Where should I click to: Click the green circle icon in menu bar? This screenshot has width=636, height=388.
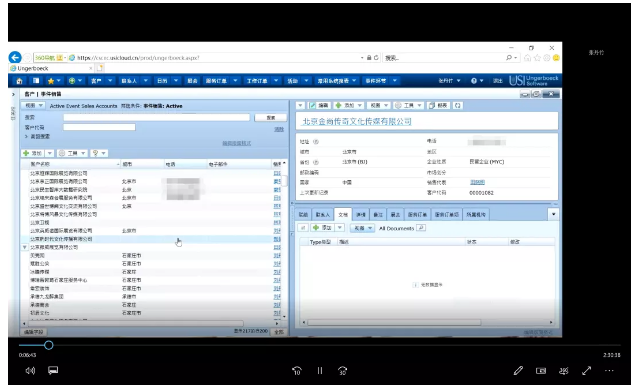click(x=72, y=81)
